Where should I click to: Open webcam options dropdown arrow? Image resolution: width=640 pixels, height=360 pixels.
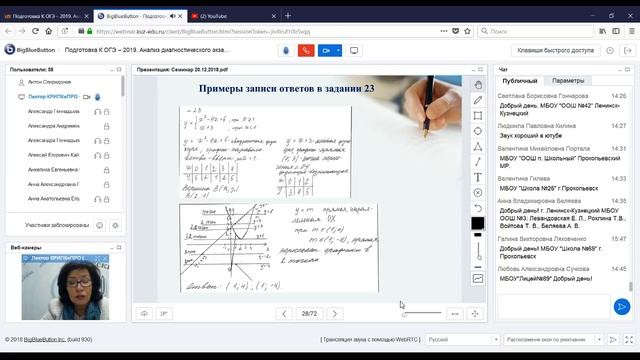click(x=338, y=51)
